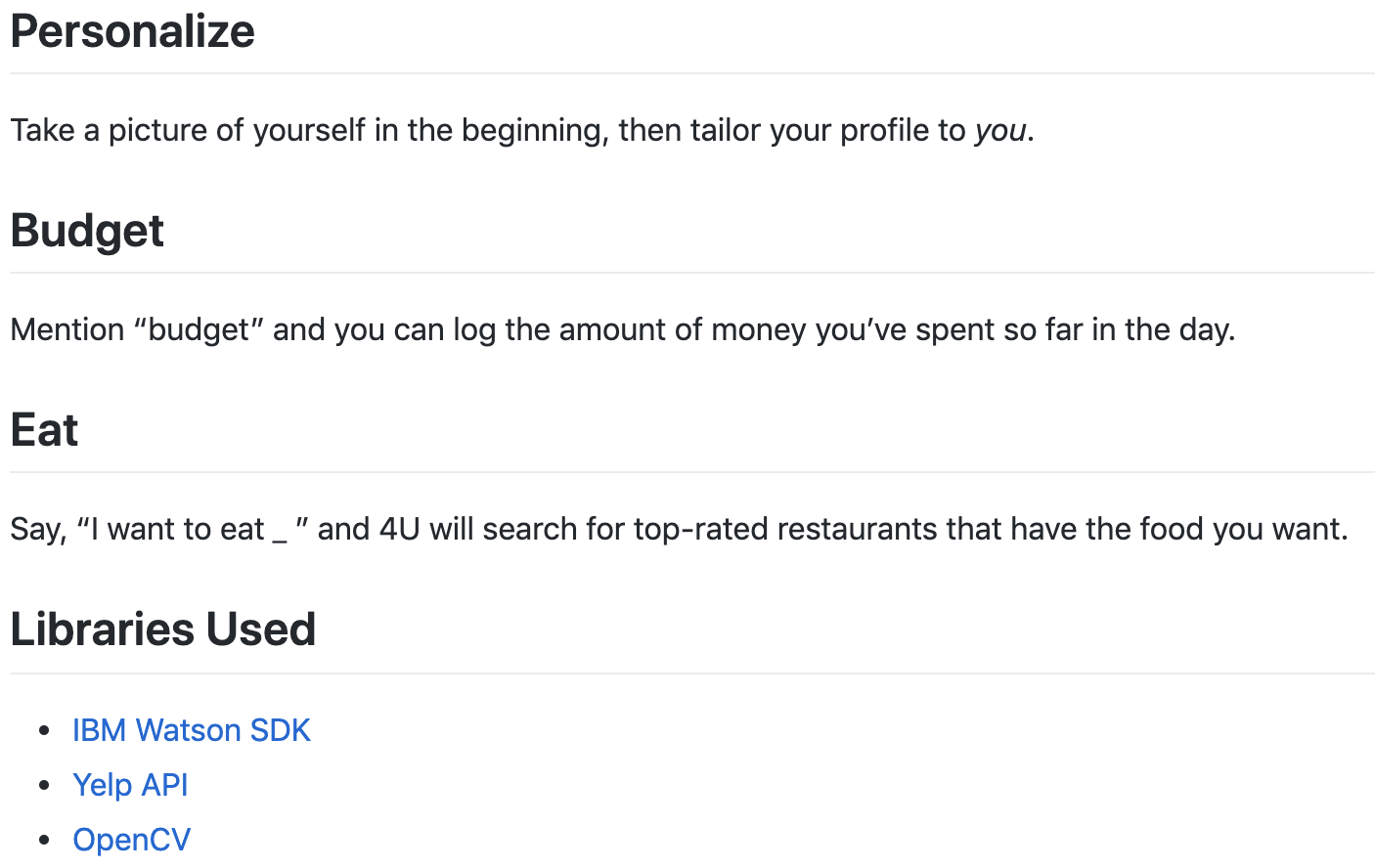Select the Eat section heading

pos(44,430)
